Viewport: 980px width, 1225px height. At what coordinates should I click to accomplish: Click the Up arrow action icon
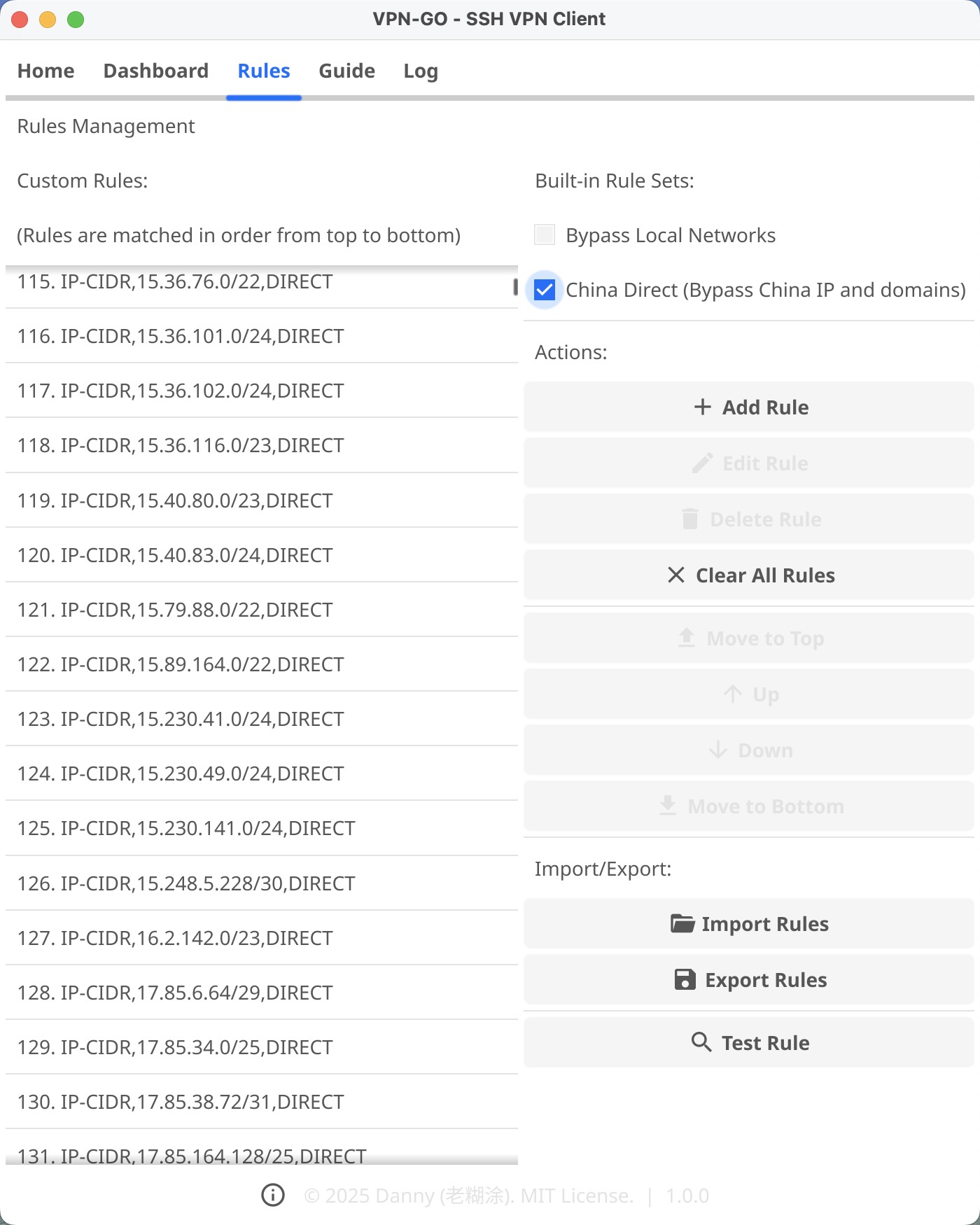[x=733, y=694]
